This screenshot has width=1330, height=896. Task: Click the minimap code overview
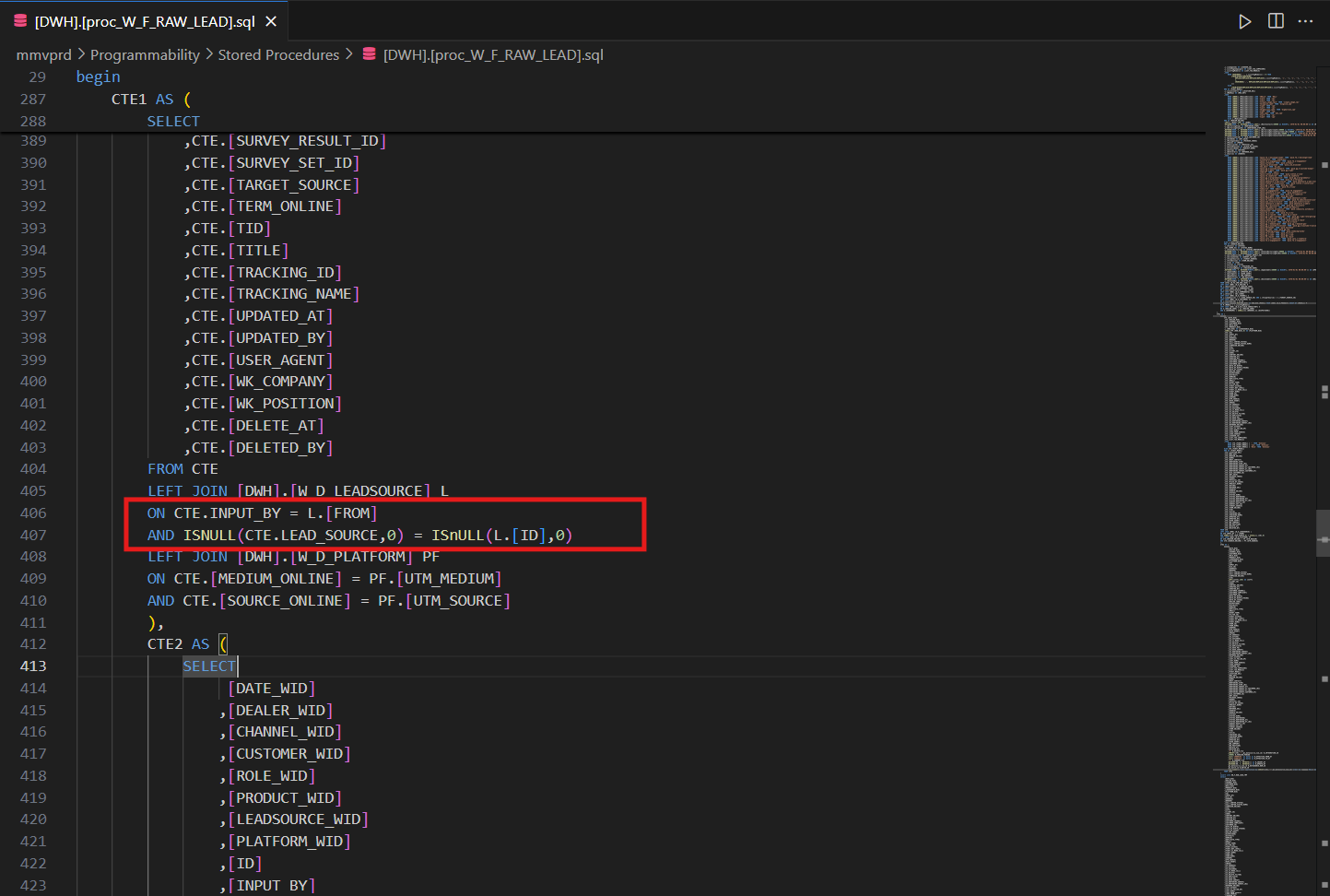(1263, 369)
